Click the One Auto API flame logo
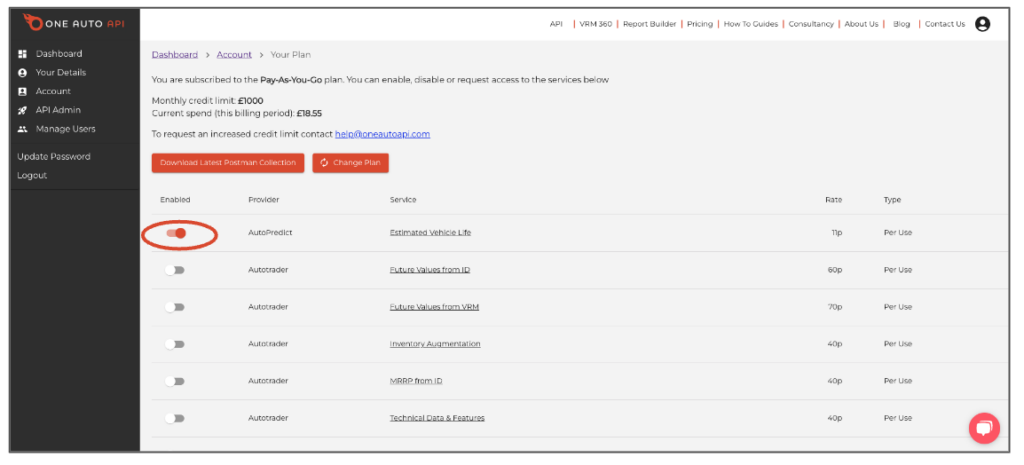 tap(32, 22)
